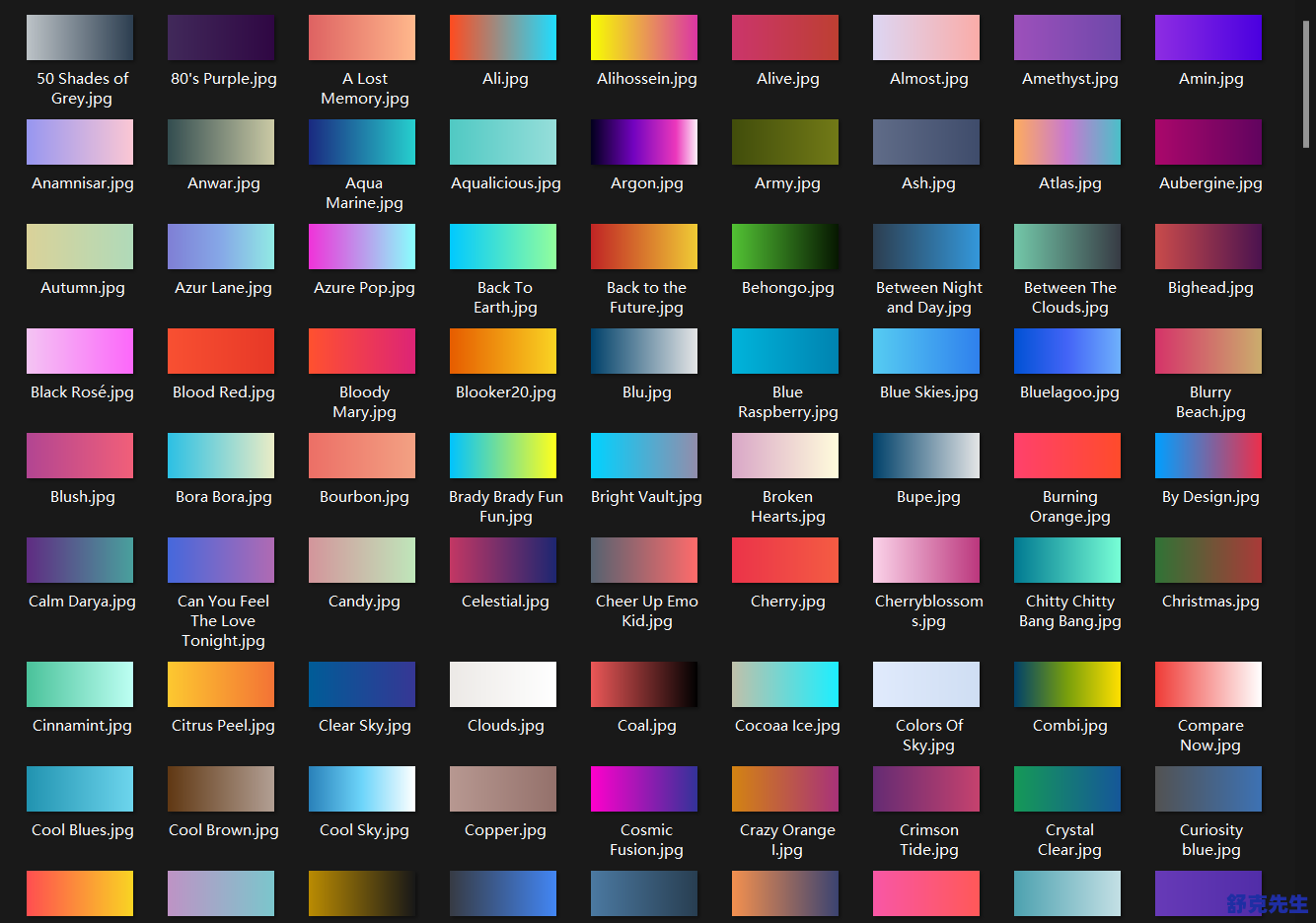Open the 80's Purple.jpg gradient thumbnail
1316x923 pixels.
[221, 37]
